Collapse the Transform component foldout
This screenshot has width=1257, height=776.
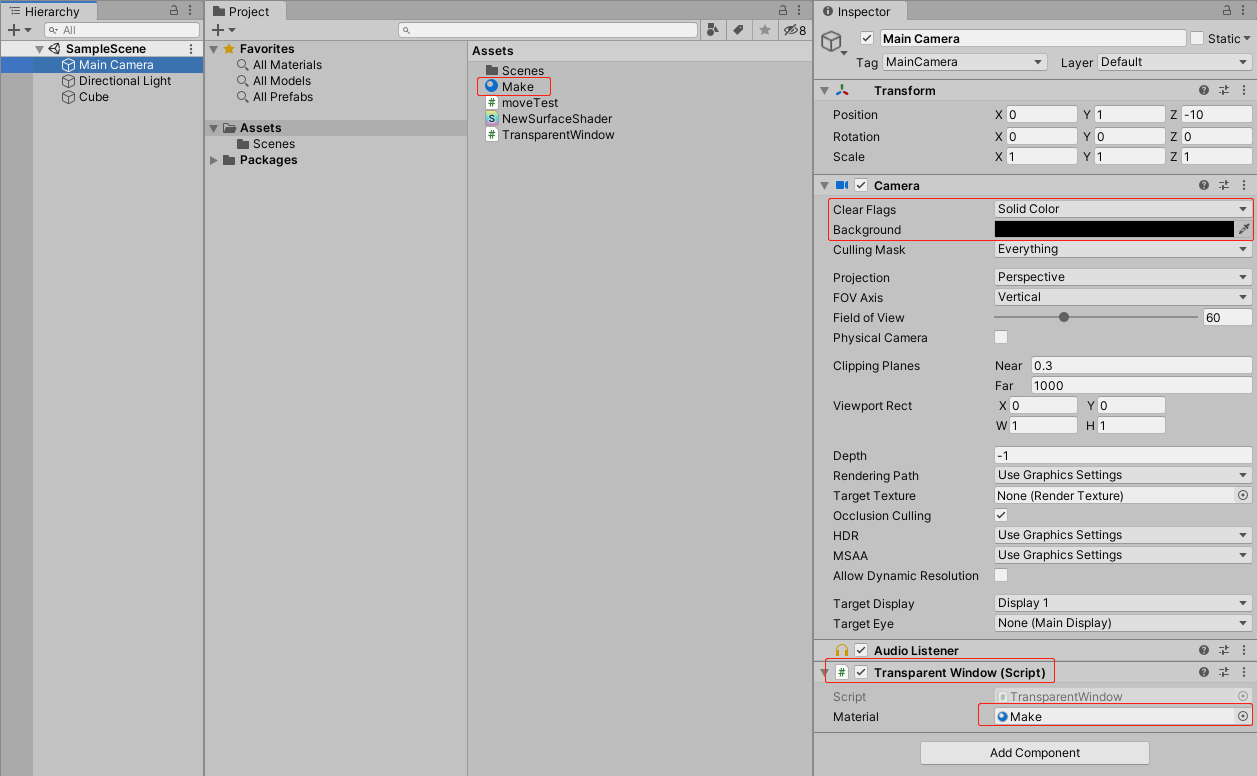point(825,90)
